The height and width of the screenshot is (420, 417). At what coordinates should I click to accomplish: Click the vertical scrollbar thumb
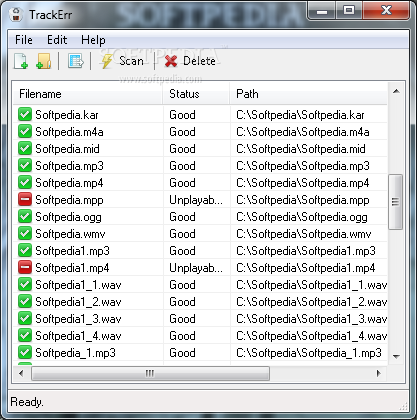[x=396, y=202]
